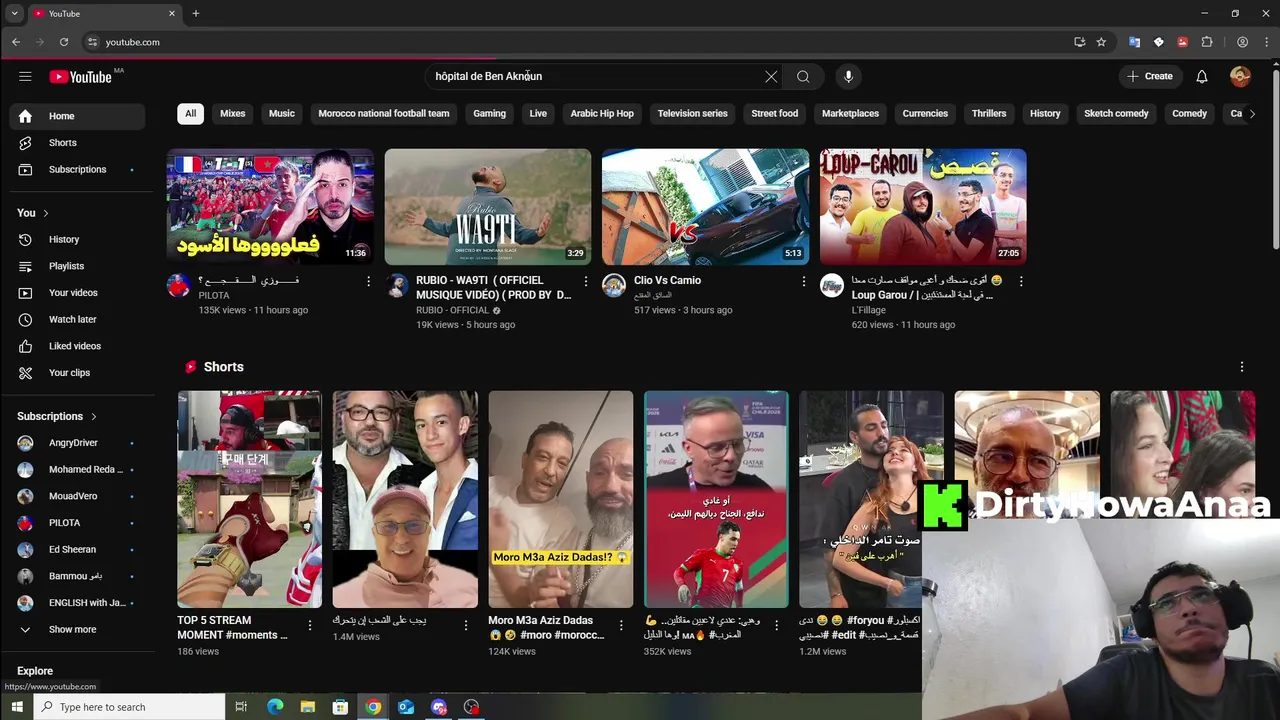Open Microsoft Edge from taskbar
This screenshot has height=720, width=1280.
coord(274,707)
